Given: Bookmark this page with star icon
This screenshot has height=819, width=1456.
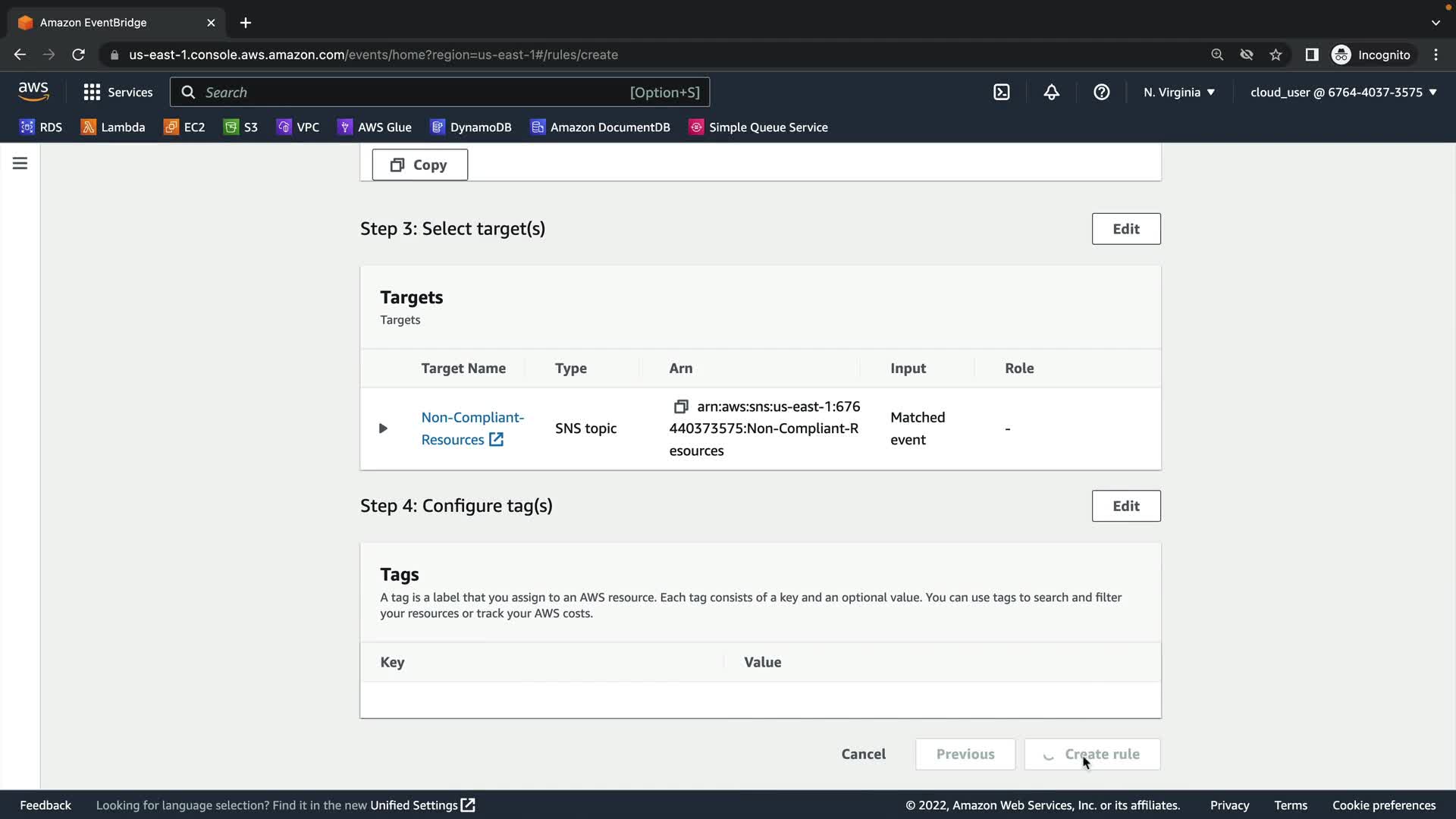Looking at the screenshot, I should [1276, 55].
